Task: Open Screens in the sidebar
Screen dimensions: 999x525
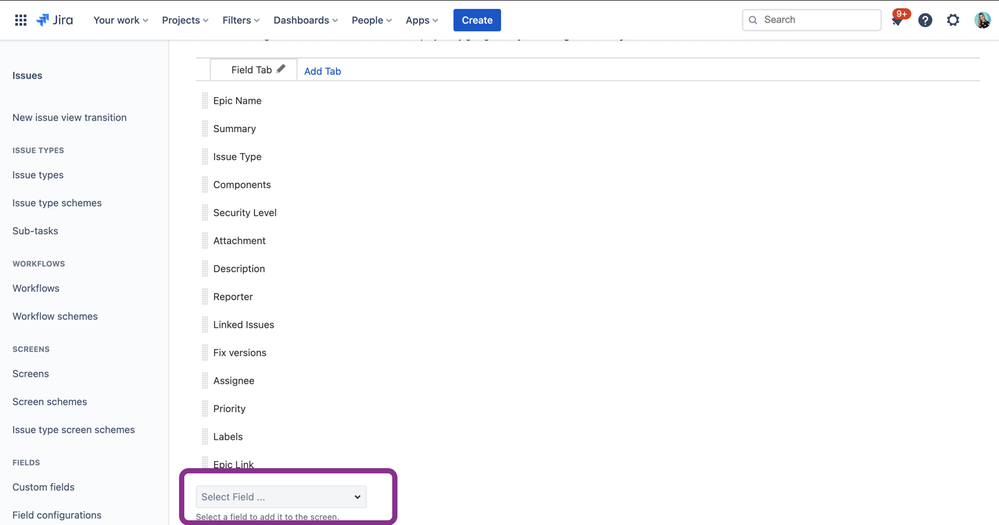Action: click(x=31, y=373)
